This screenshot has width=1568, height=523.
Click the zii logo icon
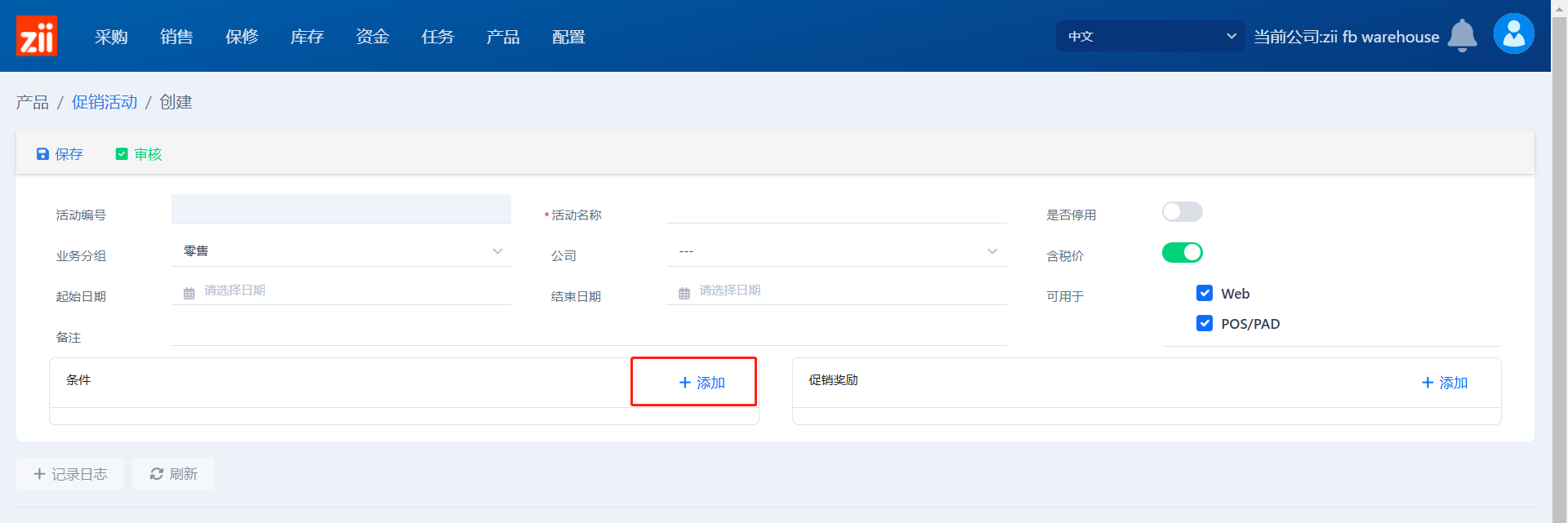tap(37, 36)
